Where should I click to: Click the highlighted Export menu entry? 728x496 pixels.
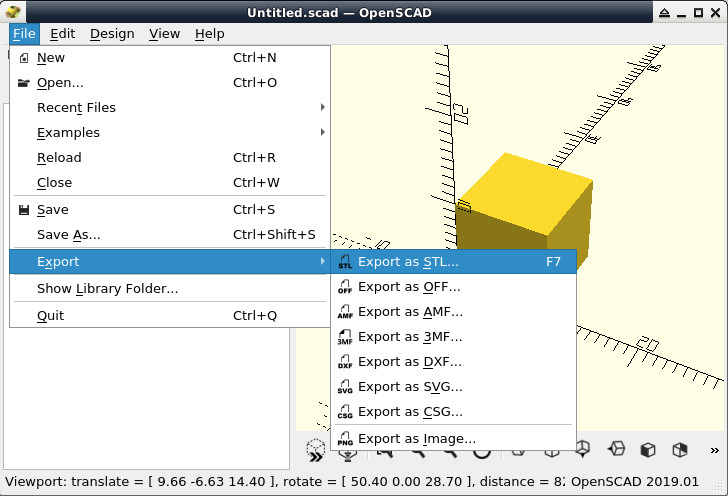point(169,261)
